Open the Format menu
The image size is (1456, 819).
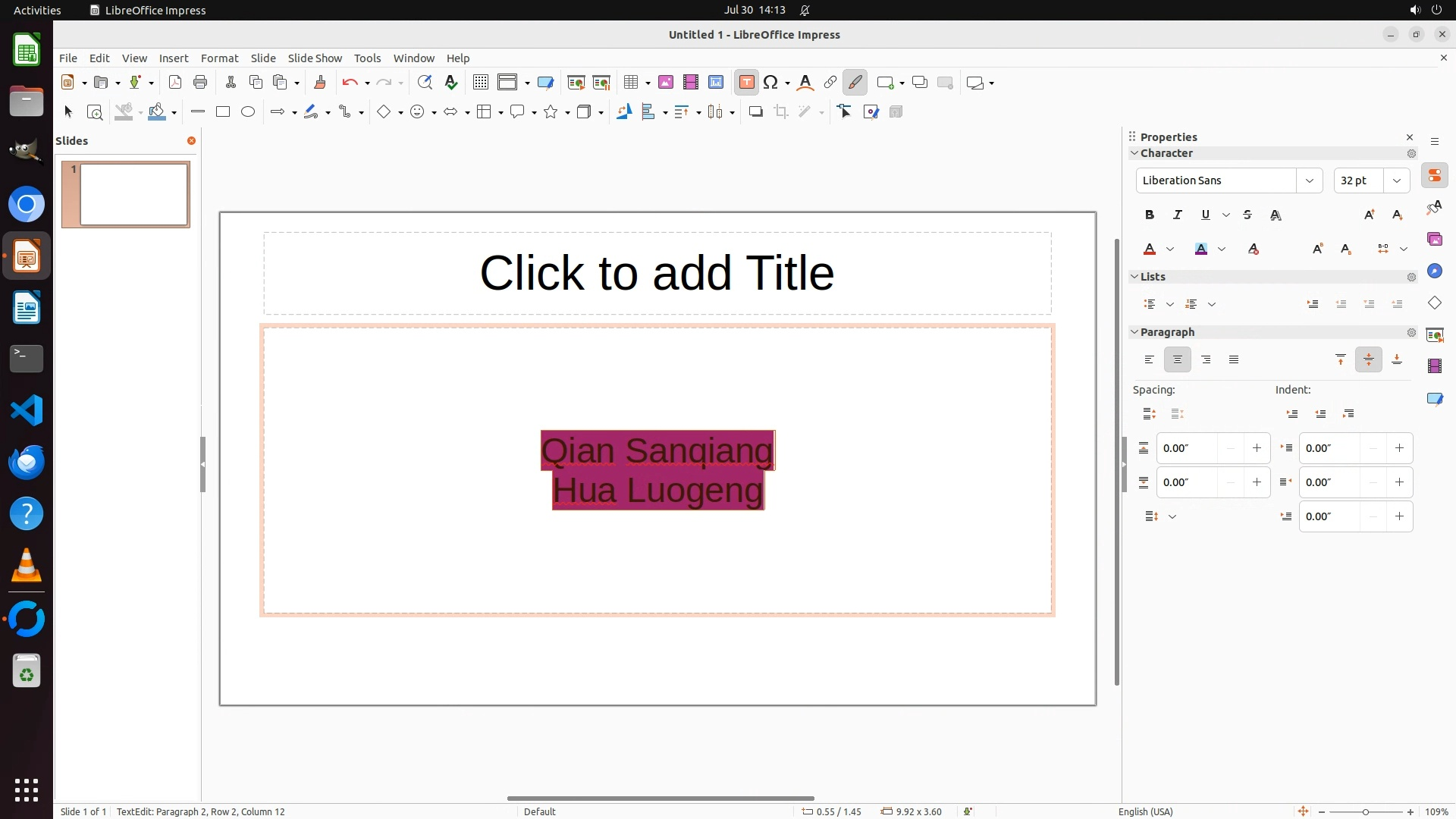(219, 58)
